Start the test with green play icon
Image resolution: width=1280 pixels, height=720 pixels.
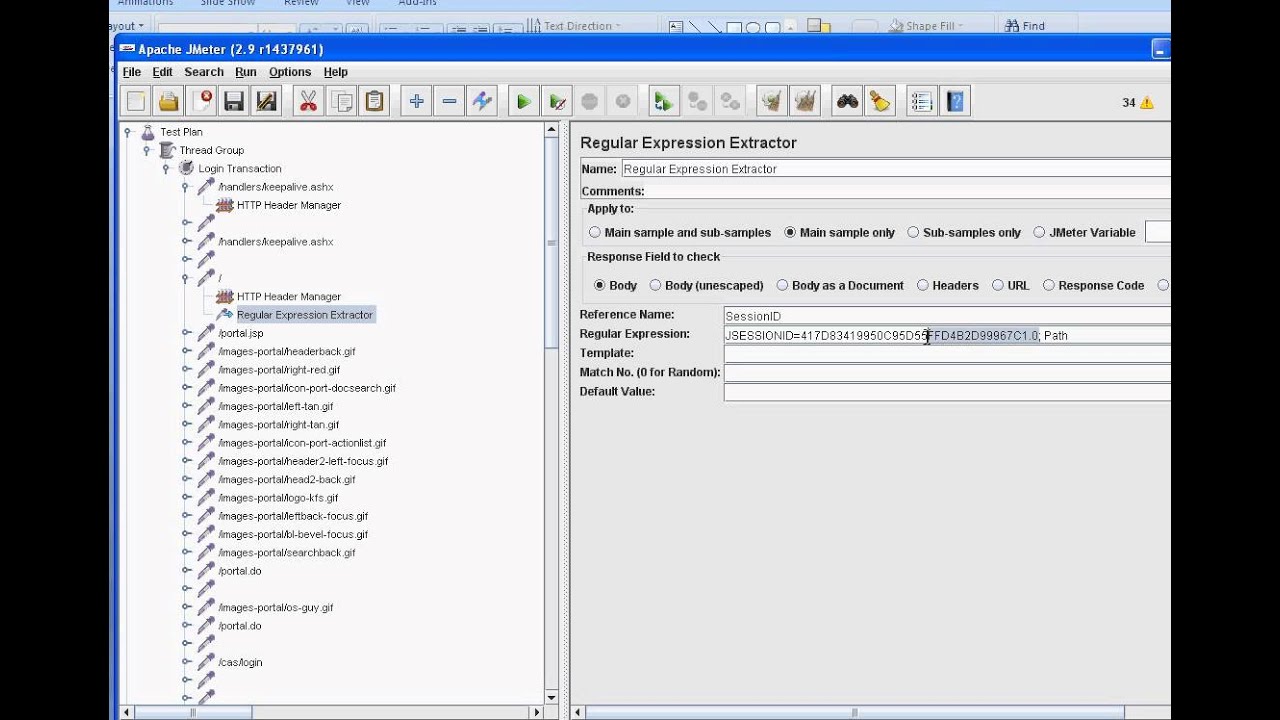523,101
